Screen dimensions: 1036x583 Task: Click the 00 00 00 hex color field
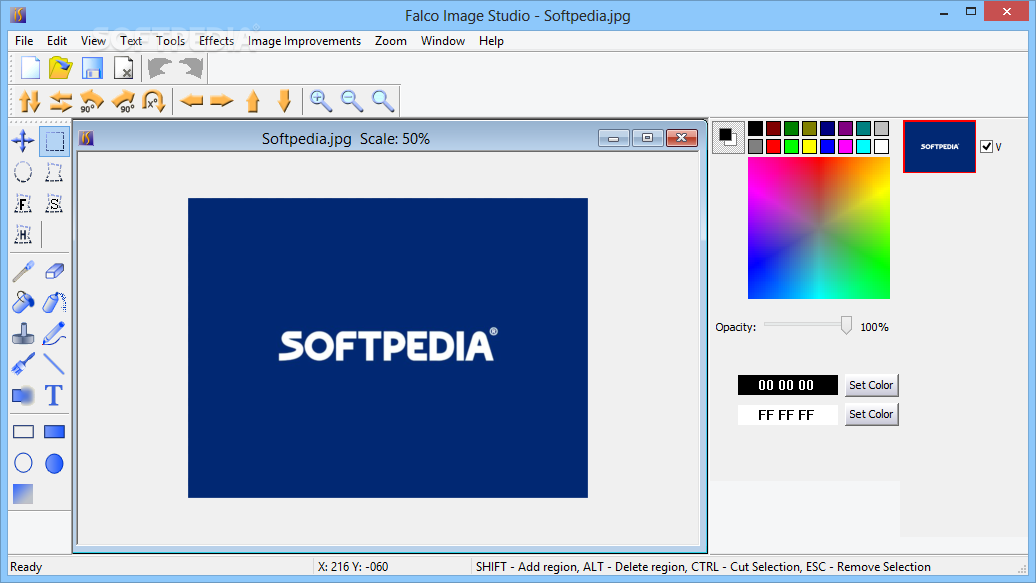coord(788,385)
